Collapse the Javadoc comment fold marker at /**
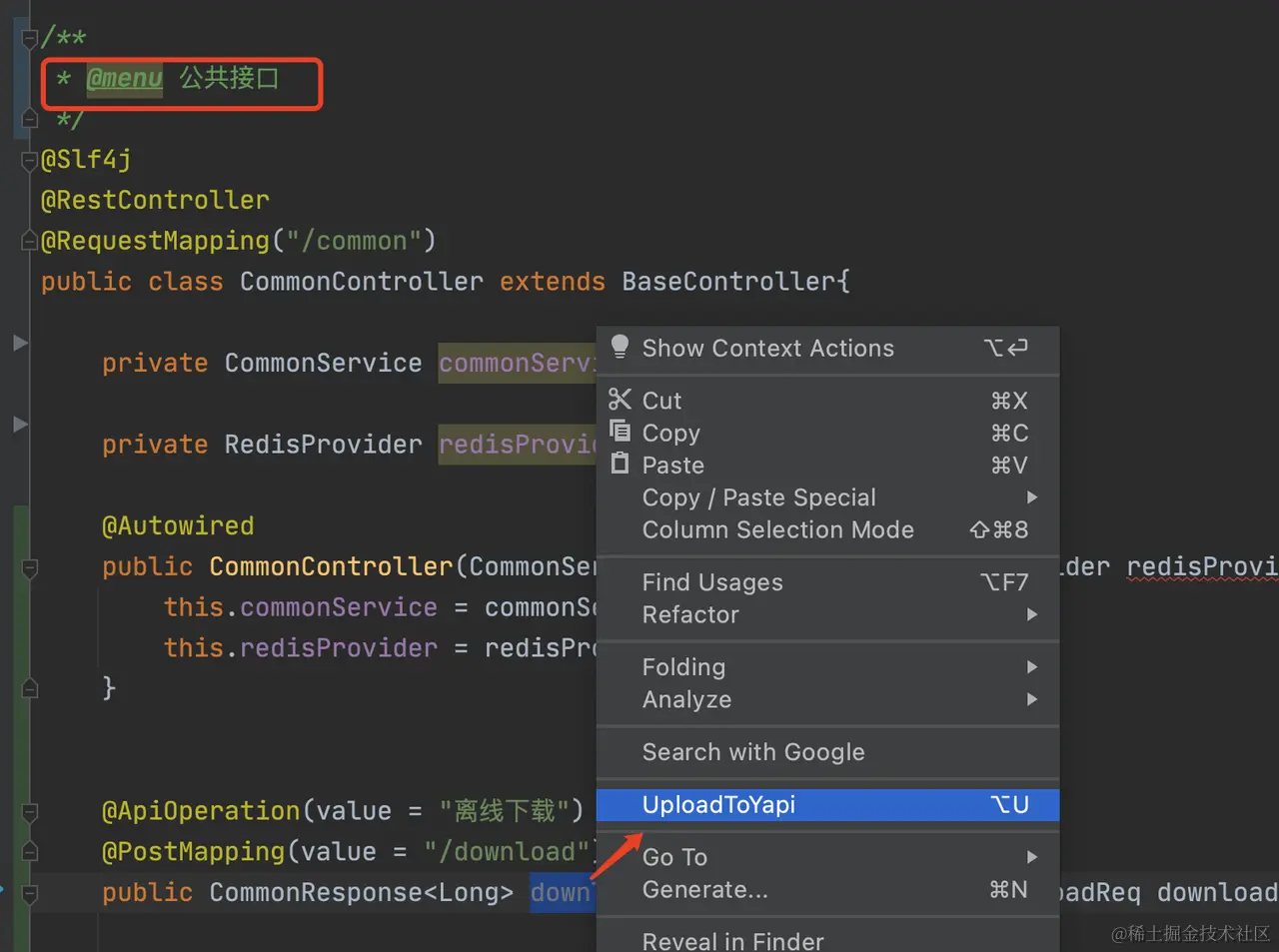 tap(30, 38)
